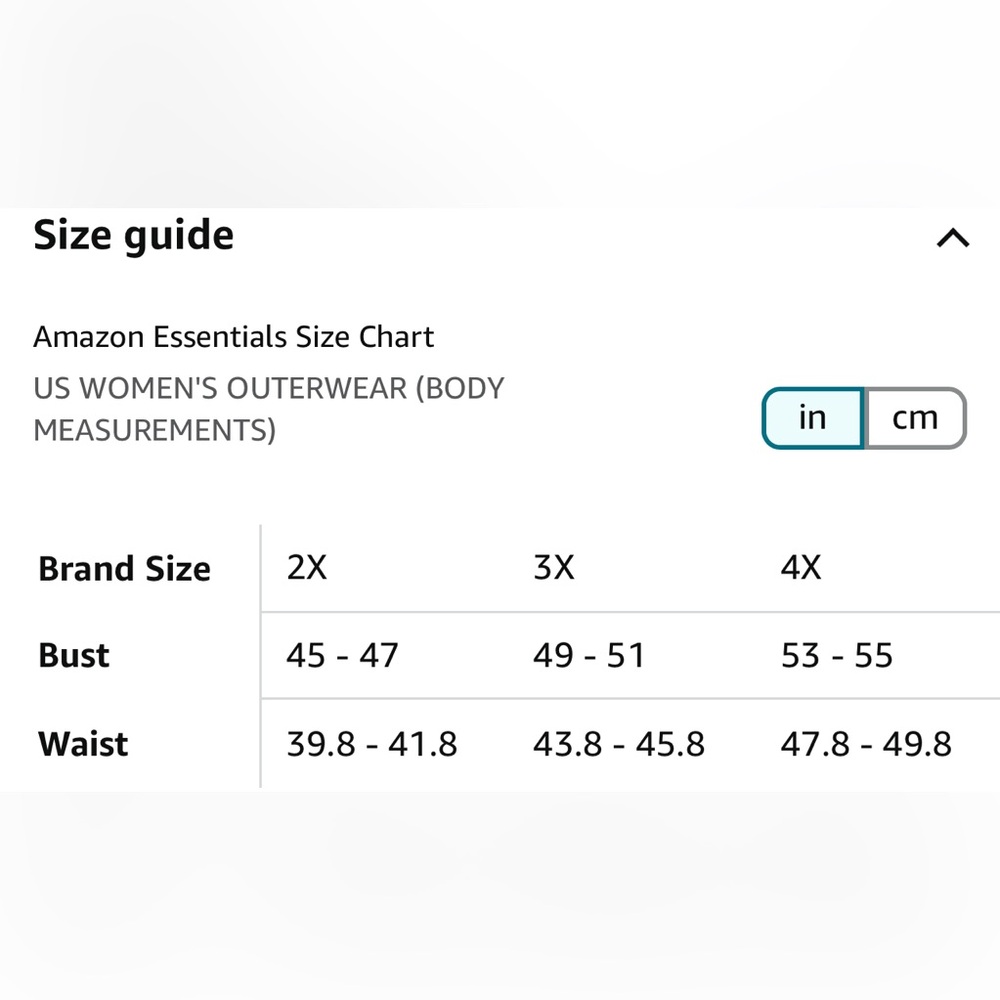Click the Waist row label
Image resolution: width=1000 pixels, height=1000 pixels.
(82, 744)
